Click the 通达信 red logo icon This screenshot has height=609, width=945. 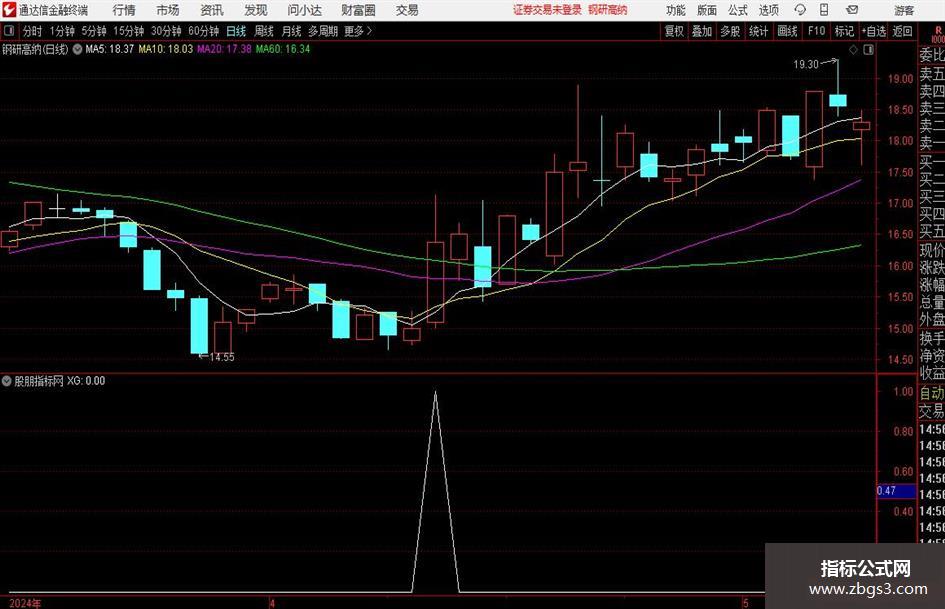[9, 10]
